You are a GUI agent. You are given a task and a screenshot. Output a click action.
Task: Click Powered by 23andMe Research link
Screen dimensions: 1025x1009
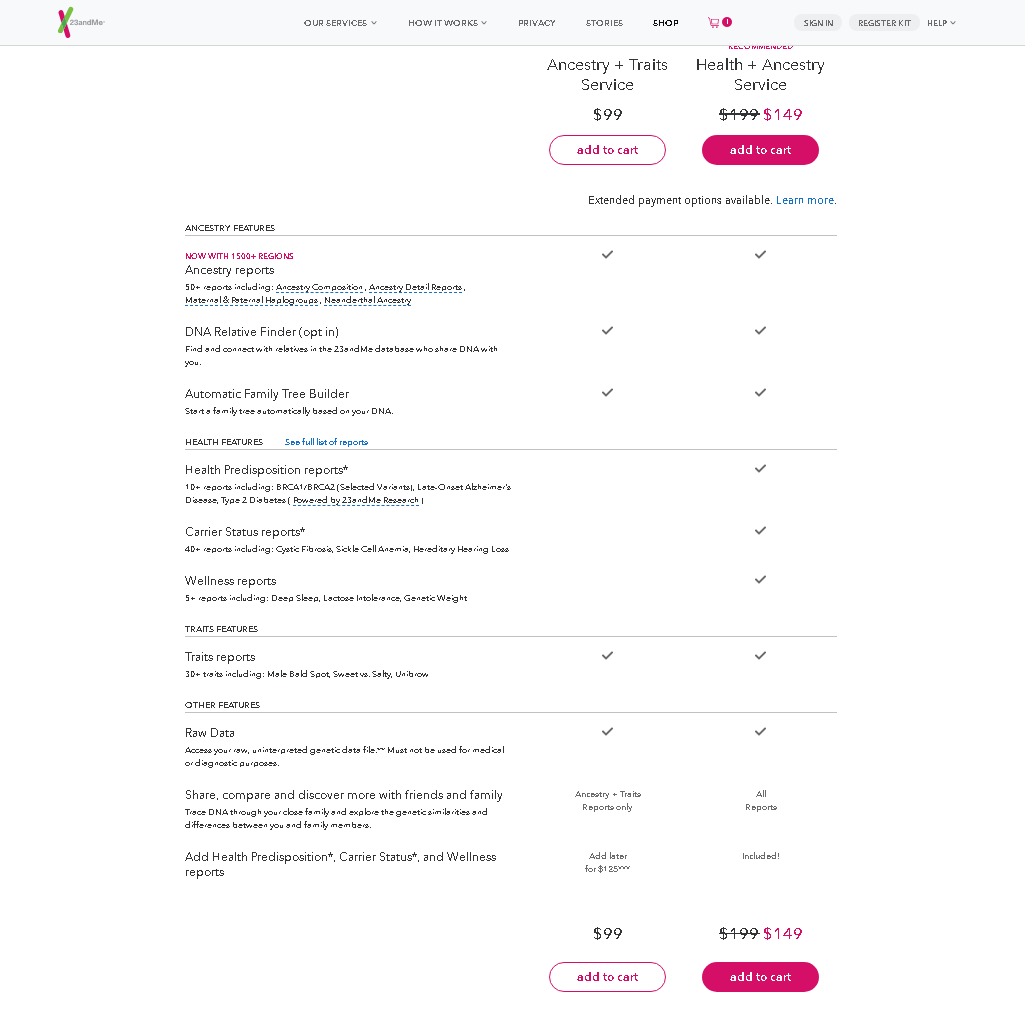356,500
